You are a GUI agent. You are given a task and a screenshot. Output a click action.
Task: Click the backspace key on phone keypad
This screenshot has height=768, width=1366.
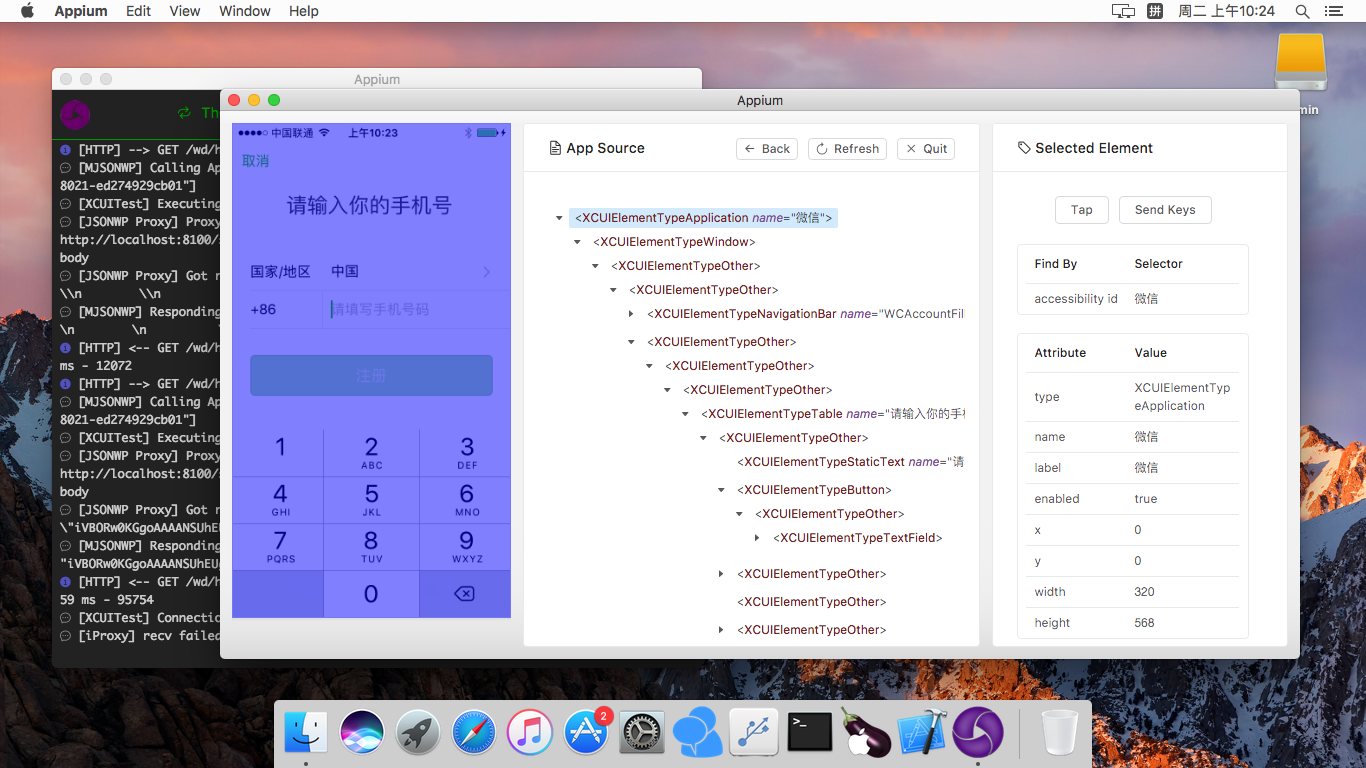pos(464,594)
